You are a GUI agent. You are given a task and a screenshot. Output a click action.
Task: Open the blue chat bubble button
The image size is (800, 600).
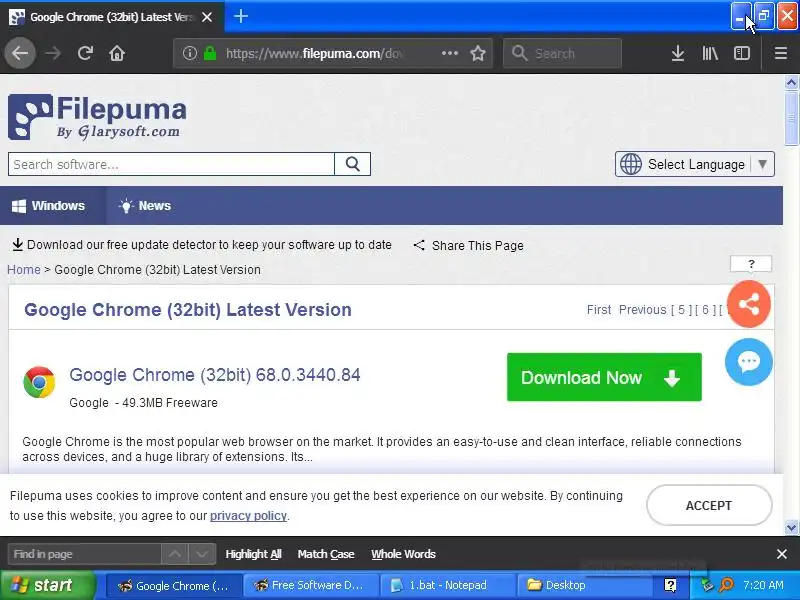click(x=748, y=362)
